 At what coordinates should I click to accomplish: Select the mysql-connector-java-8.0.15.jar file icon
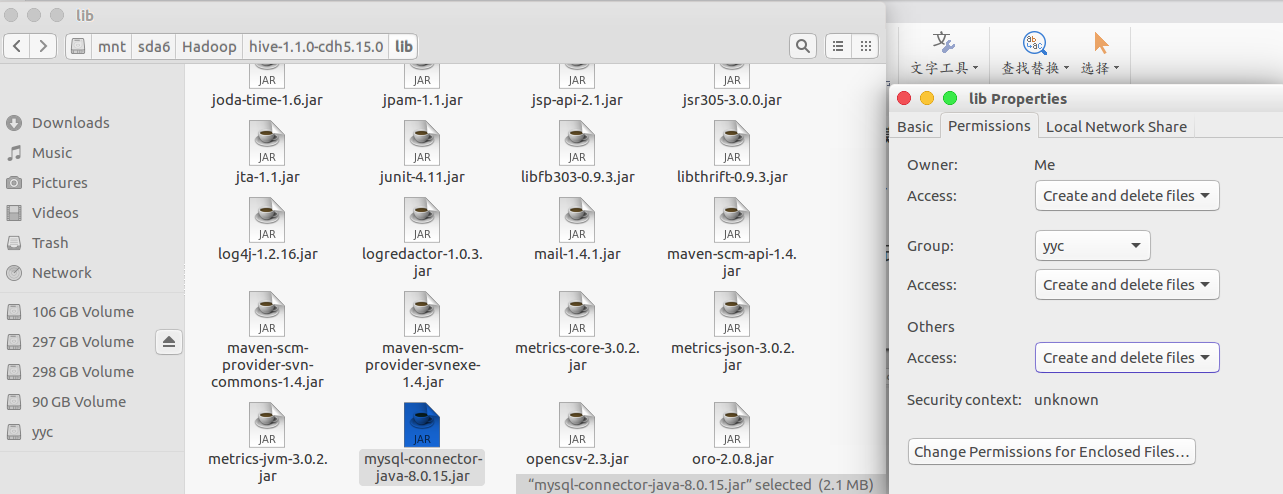[x=422, y=424]
